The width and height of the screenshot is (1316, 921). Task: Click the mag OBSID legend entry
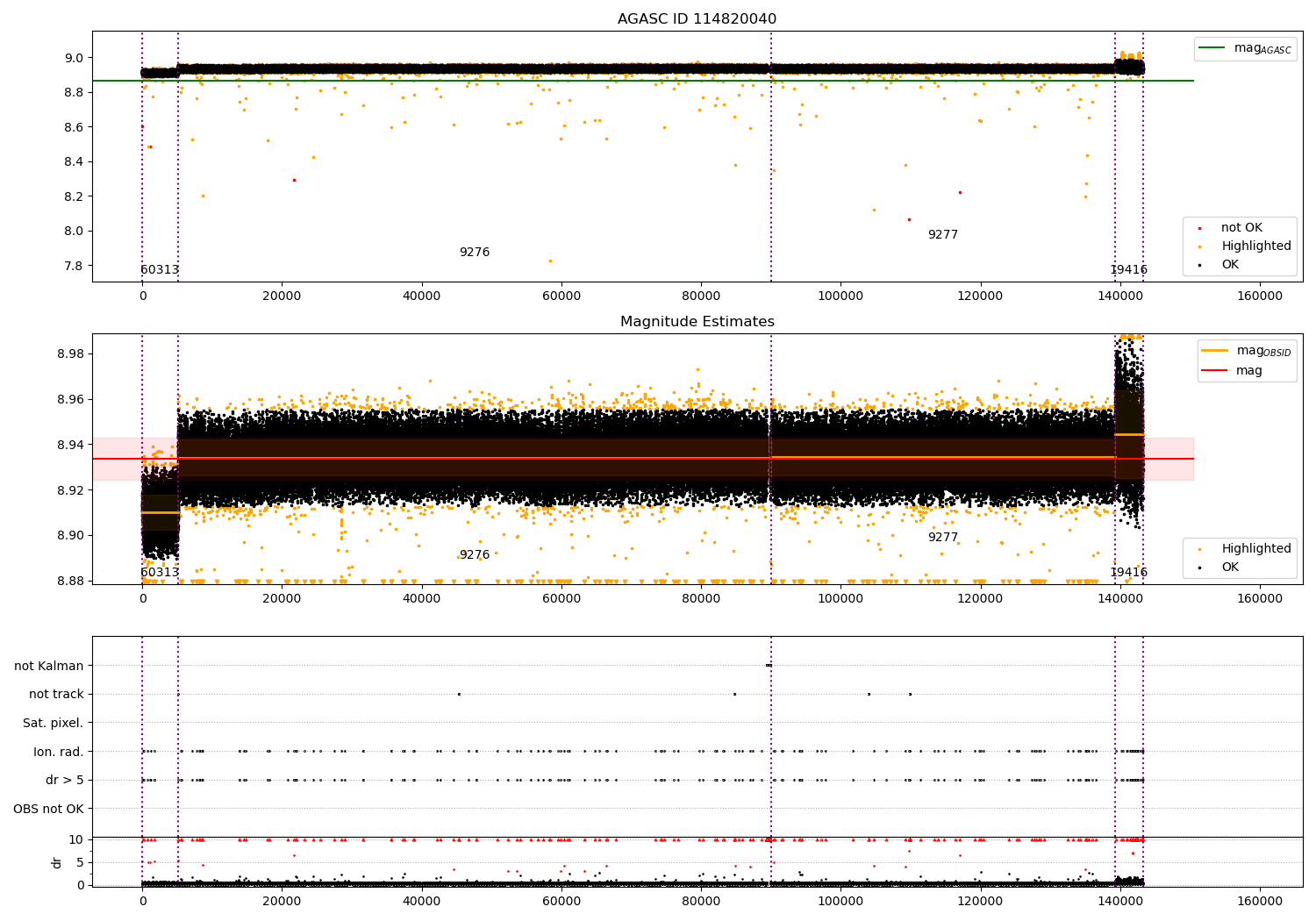(x=1247, y=351)
